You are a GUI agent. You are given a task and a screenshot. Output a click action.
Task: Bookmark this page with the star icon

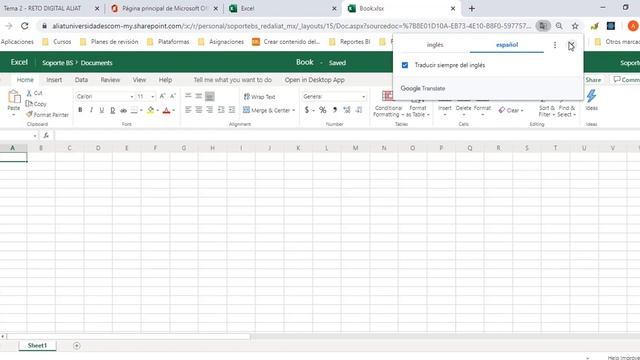click(x=575, y=26)
